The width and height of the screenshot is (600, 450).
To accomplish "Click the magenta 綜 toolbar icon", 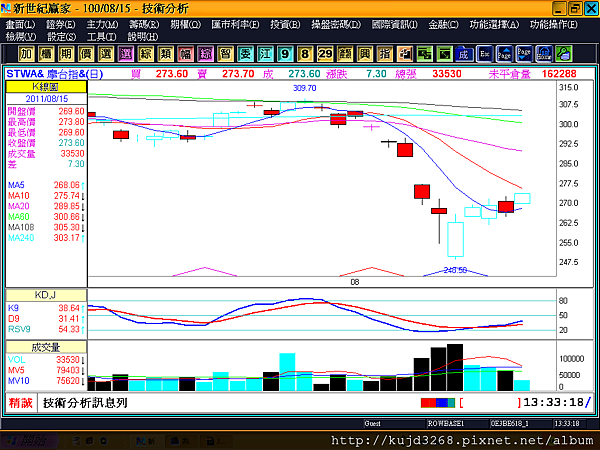I will [x=206, y=54].
